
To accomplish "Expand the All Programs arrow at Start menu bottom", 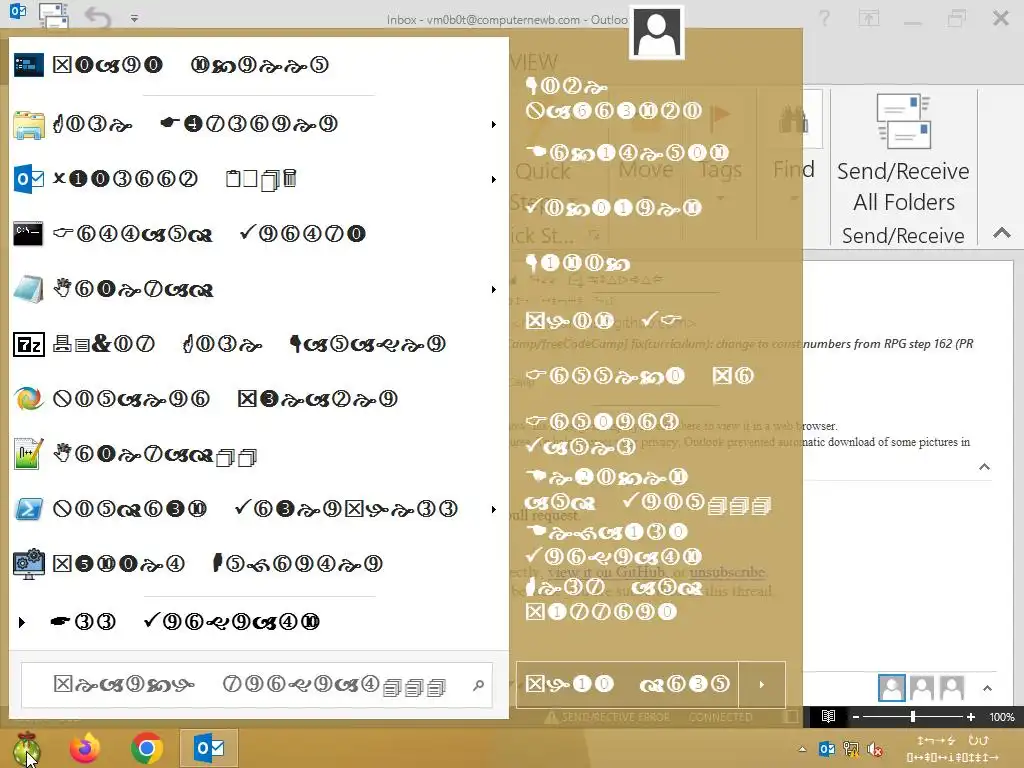I will pyautogui.click(x=22, y=622).
